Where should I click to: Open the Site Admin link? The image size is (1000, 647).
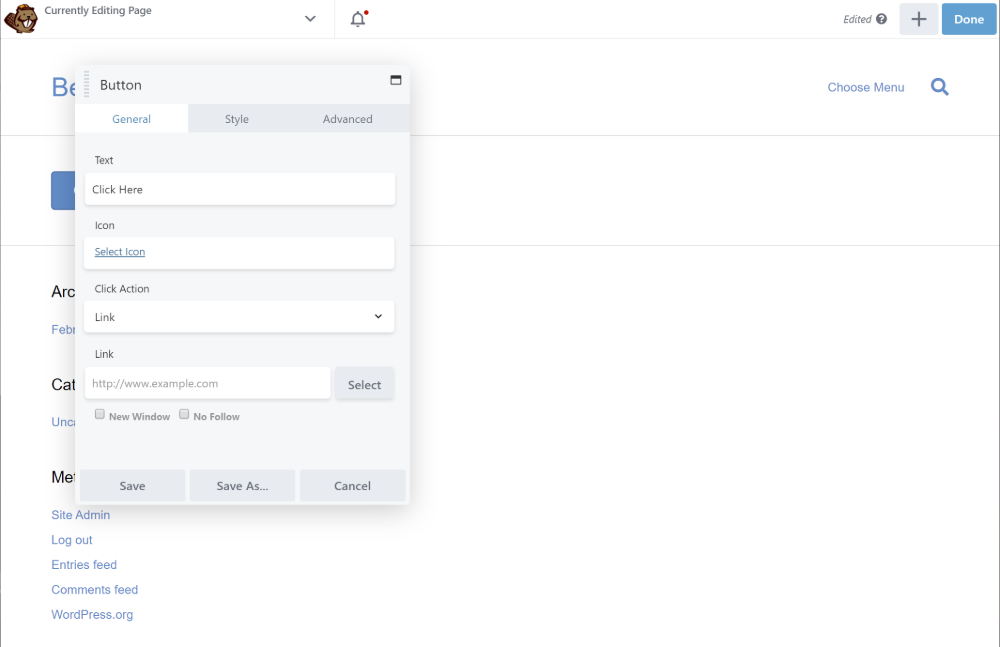point(80,515)
